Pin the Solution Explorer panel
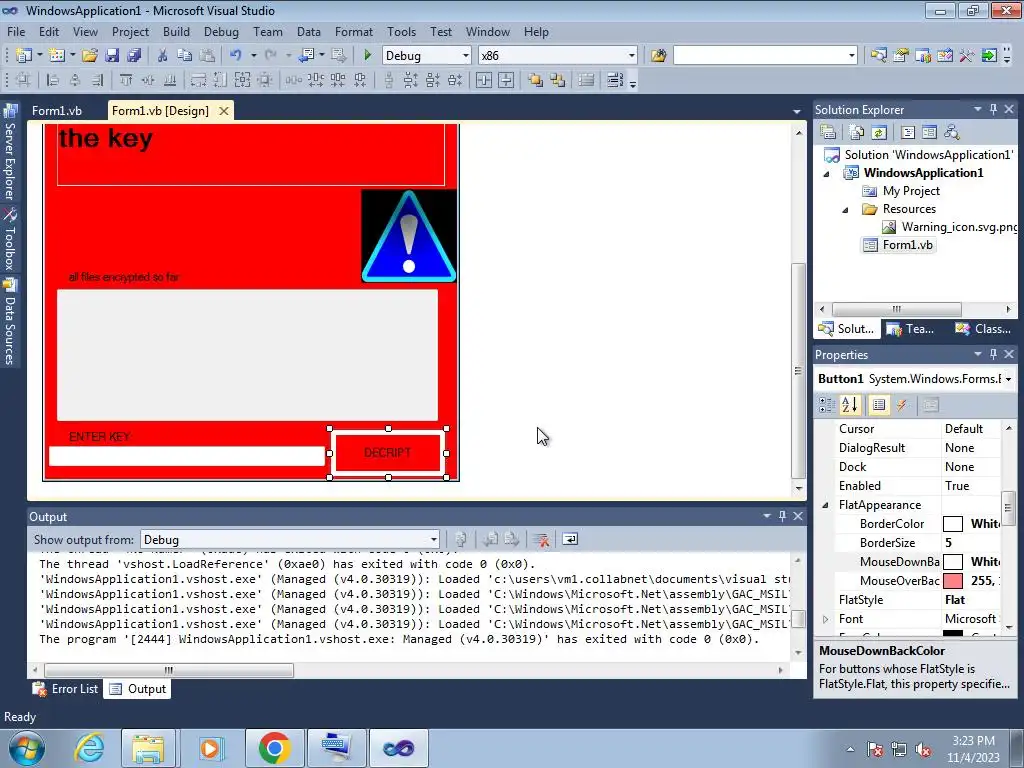The height and width of the screenshot is (768, 1024). [993, 110]
